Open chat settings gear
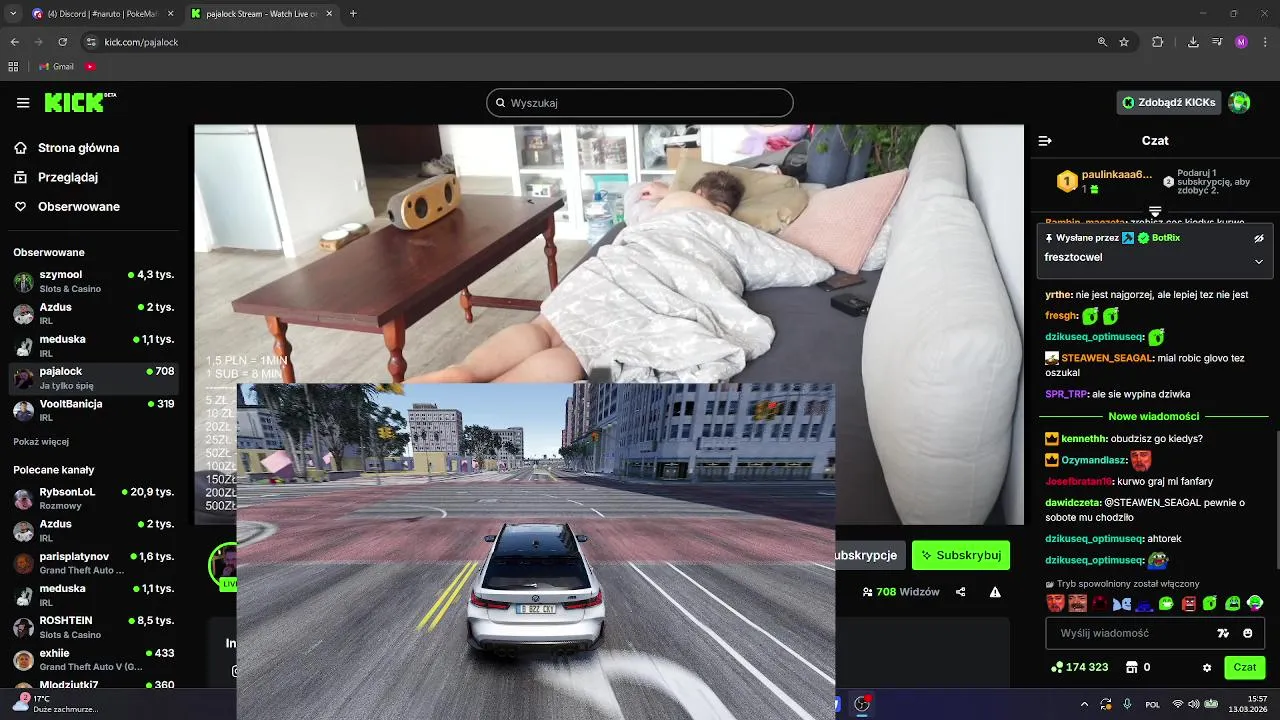Image resolution: width=1280 pixels, height=720 pixels. [x=1207, y=667]
